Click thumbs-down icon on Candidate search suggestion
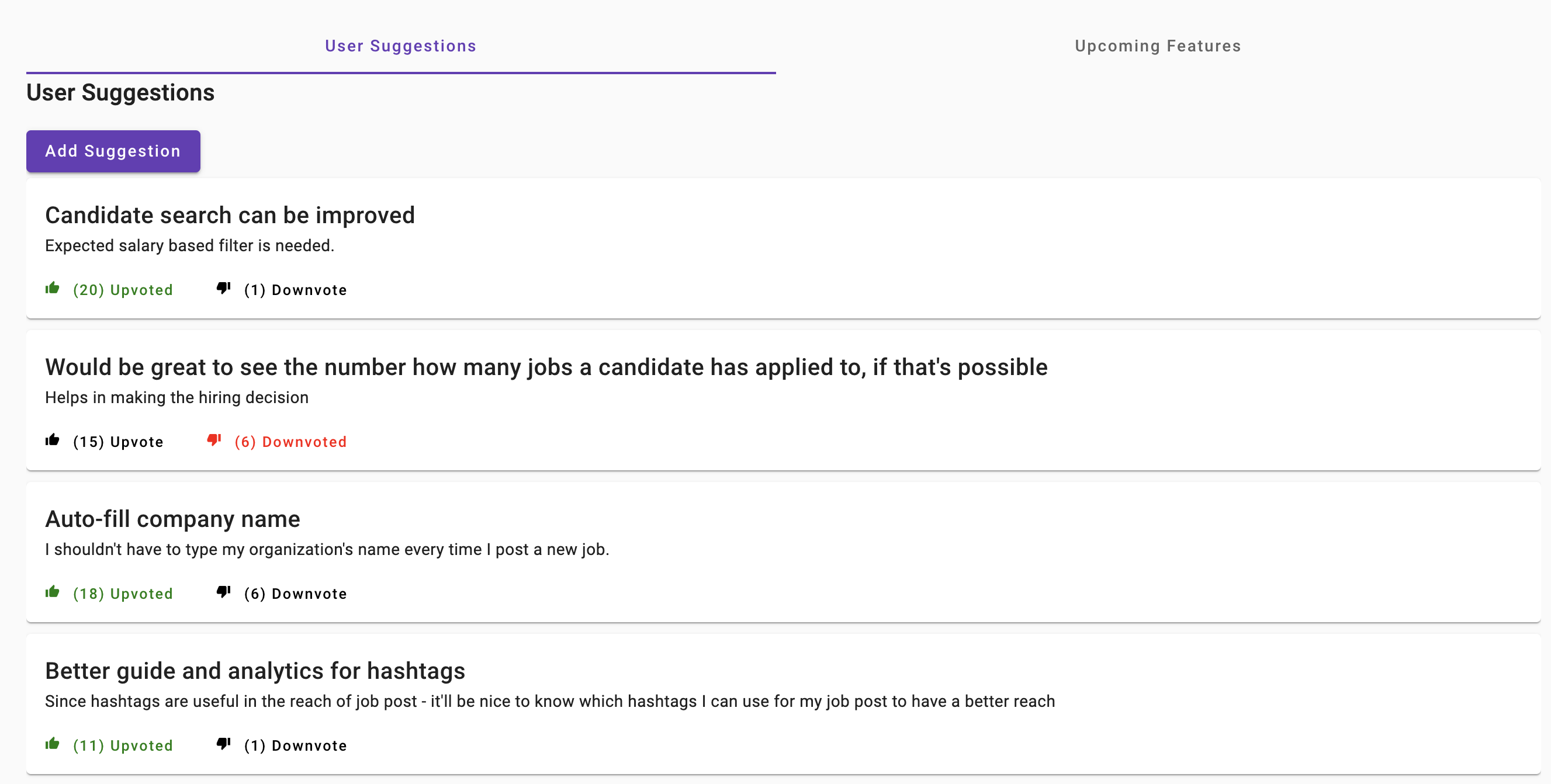Viewport: 1551px width, 784px height. 223,289
